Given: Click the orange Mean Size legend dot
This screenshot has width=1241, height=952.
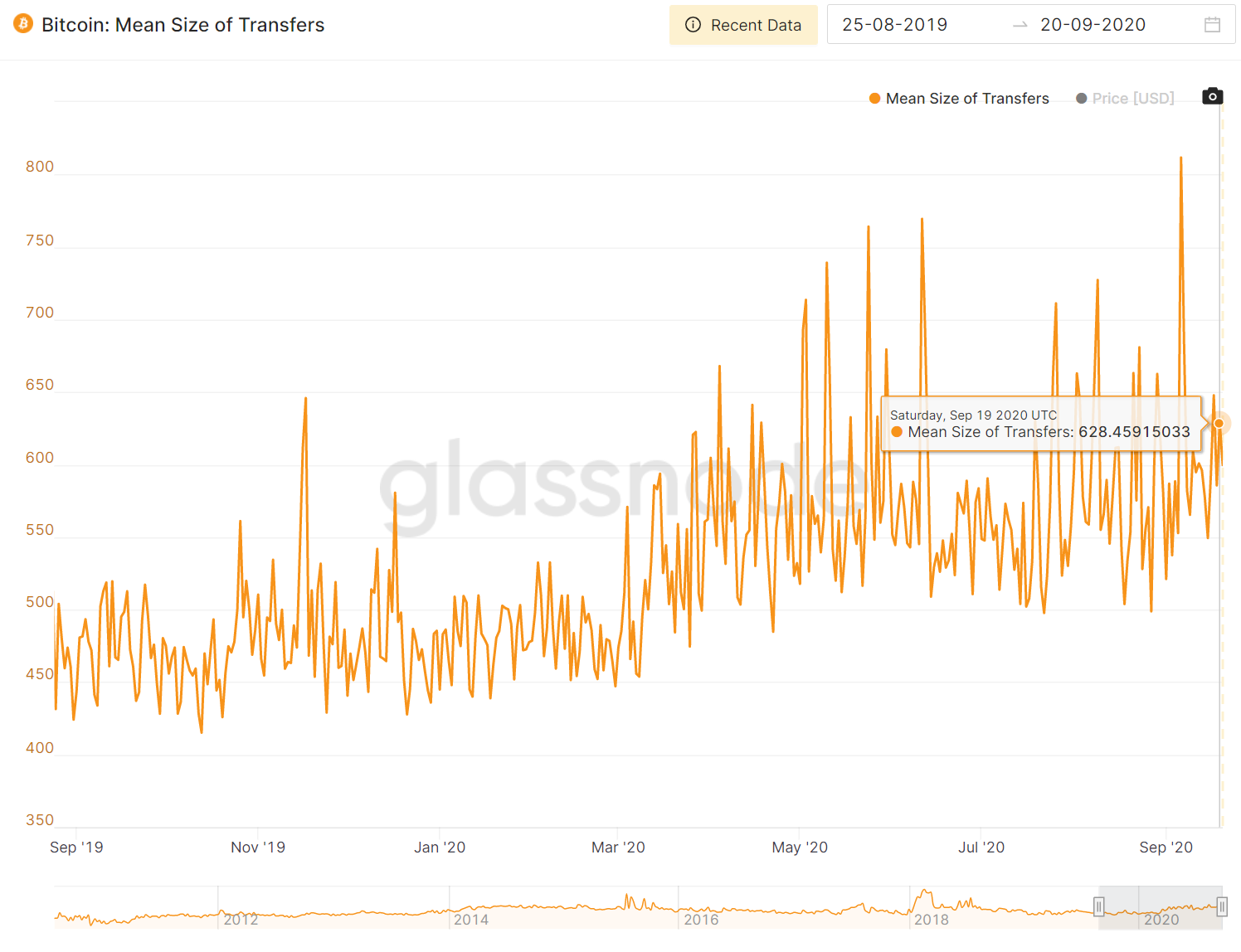Looking at the screenshot, I should click(x=874, y=99).
